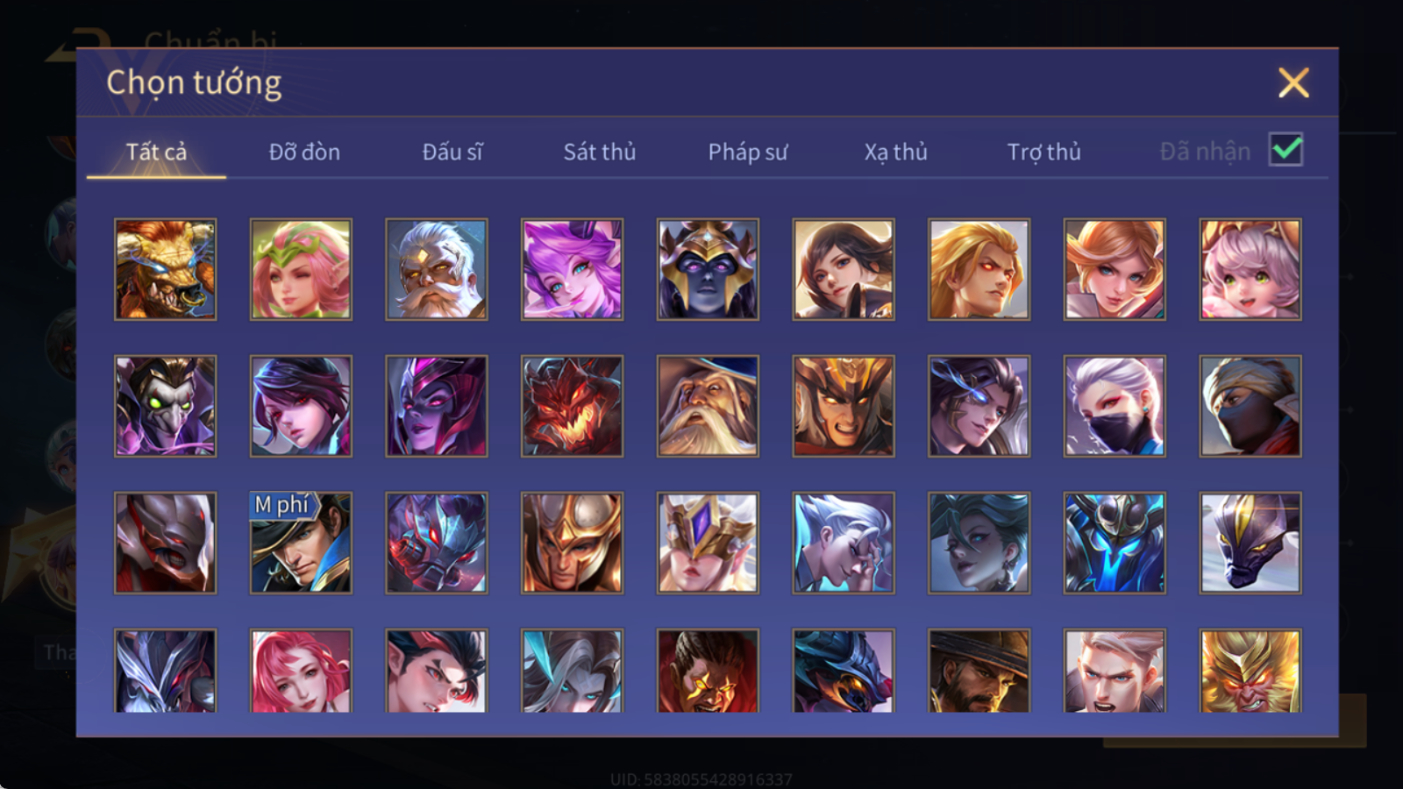Switch to the 'Trợ thủ' tab
The width and height of the screenshot is (1403, 789).
point(1044,152)
